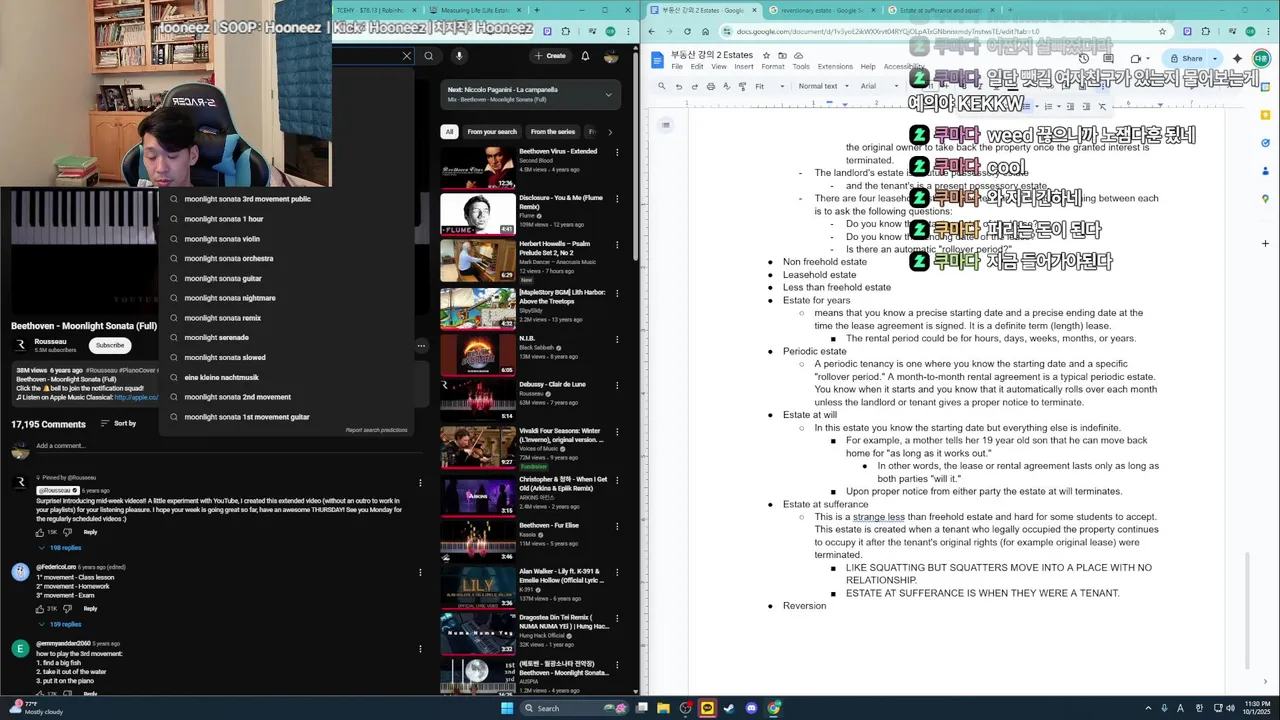Open the Windows Start button
Viewport: 1280px width, 720px height.
[507, 708]
